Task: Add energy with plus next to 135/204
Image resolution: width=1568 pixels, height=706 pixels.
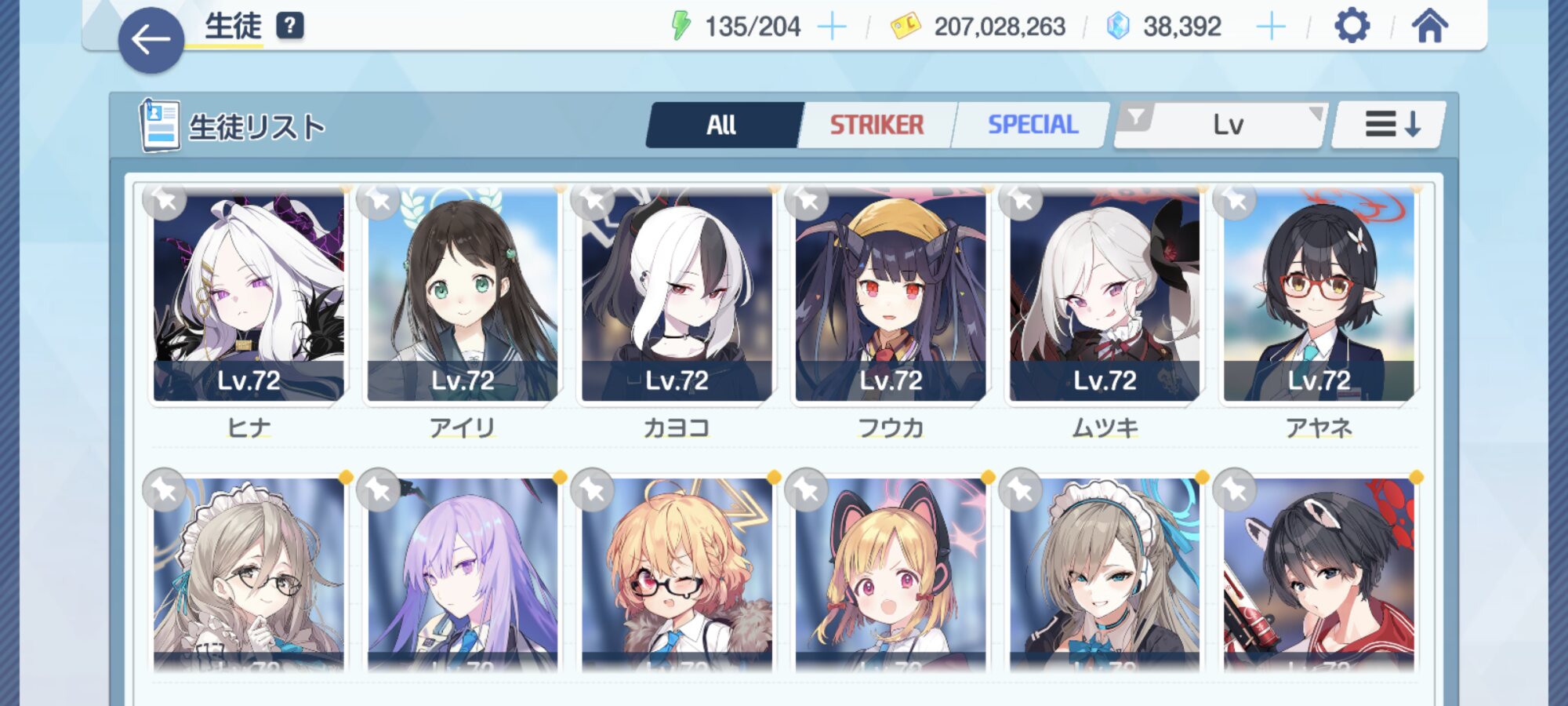Action: click(832, 27)
